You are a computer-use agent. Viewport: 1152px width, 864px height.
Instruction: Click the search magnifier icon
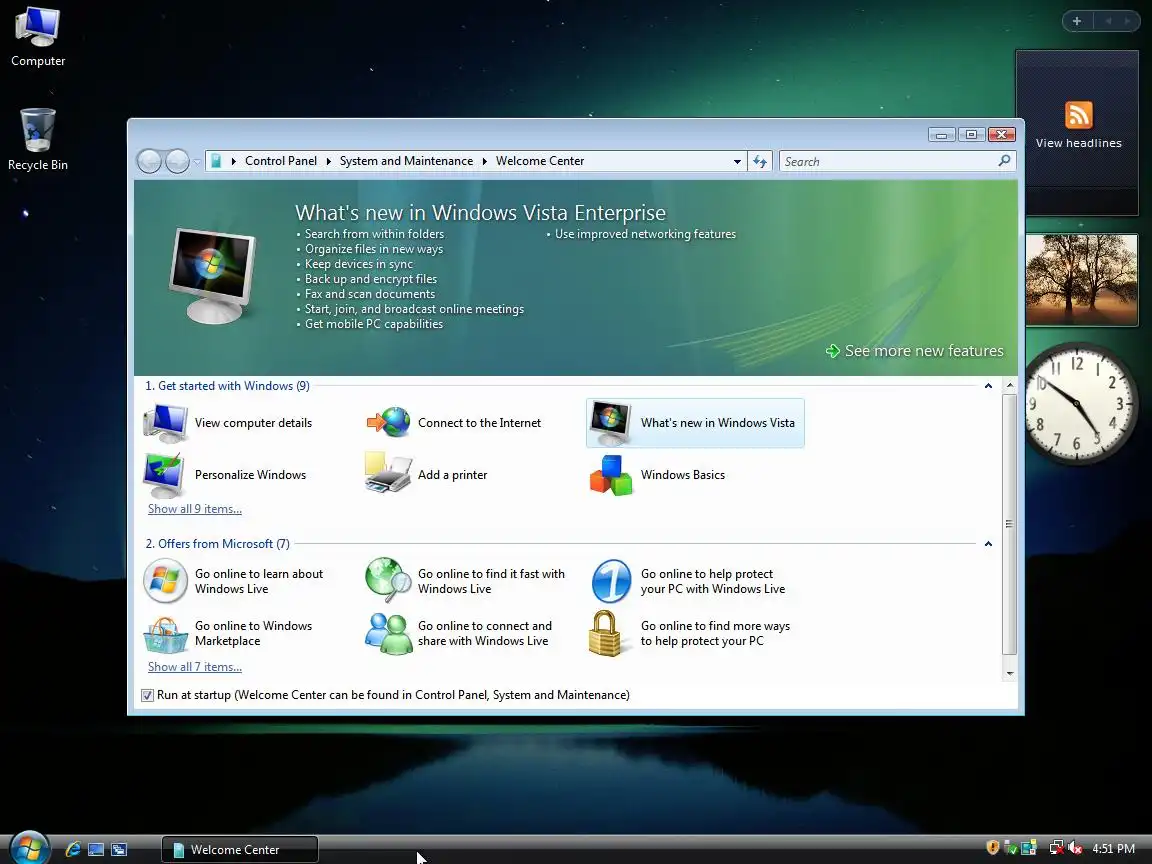(1004, 160)
